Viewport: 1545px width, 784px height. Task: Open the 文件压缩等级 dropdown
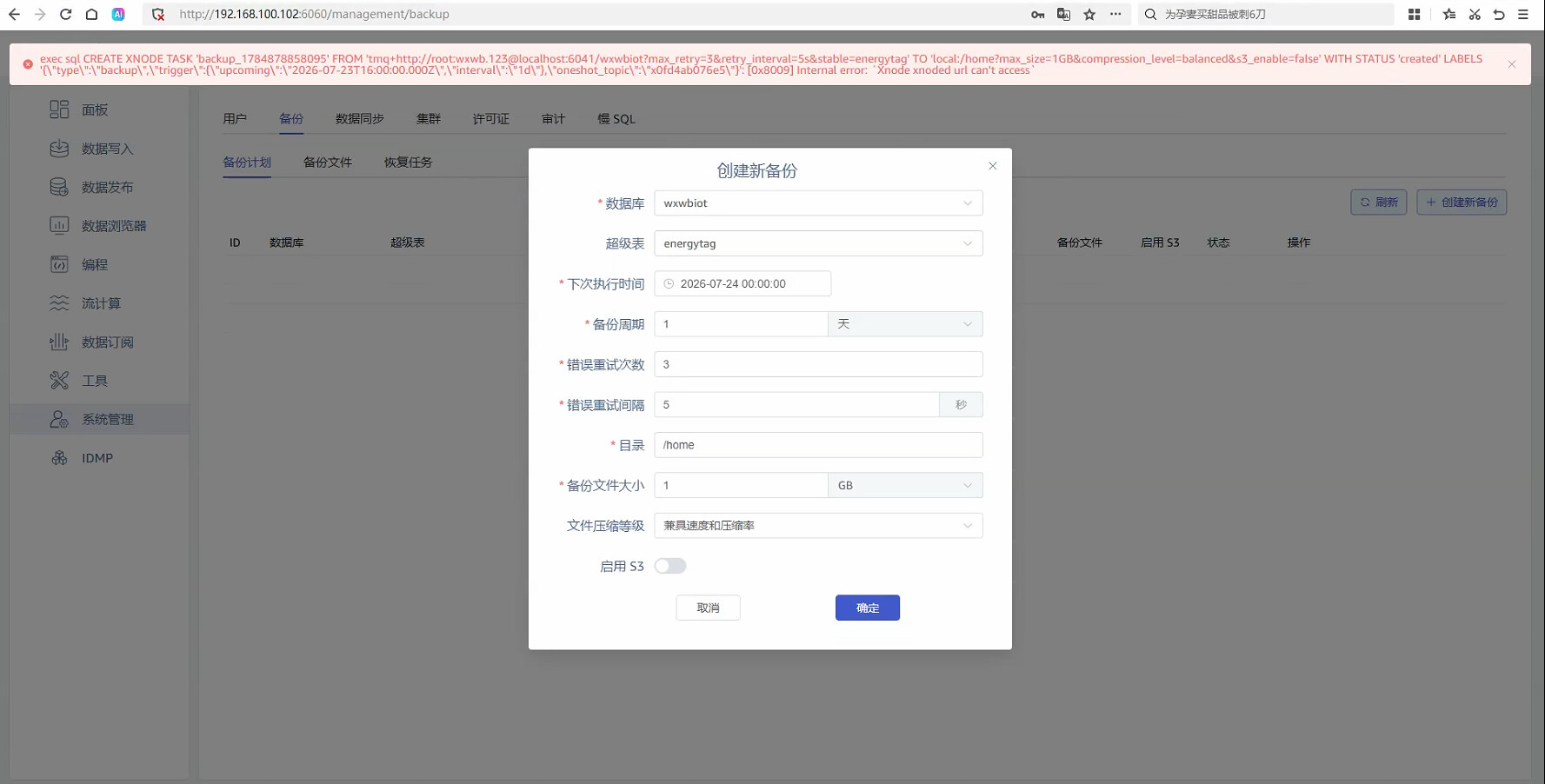(818, 526)
